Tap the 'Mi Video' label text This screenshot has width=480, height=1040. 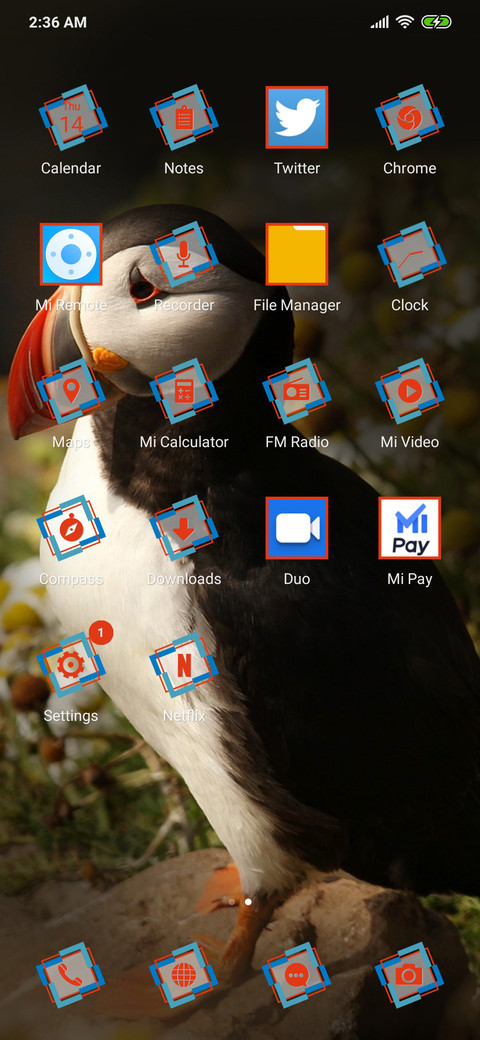410,442
